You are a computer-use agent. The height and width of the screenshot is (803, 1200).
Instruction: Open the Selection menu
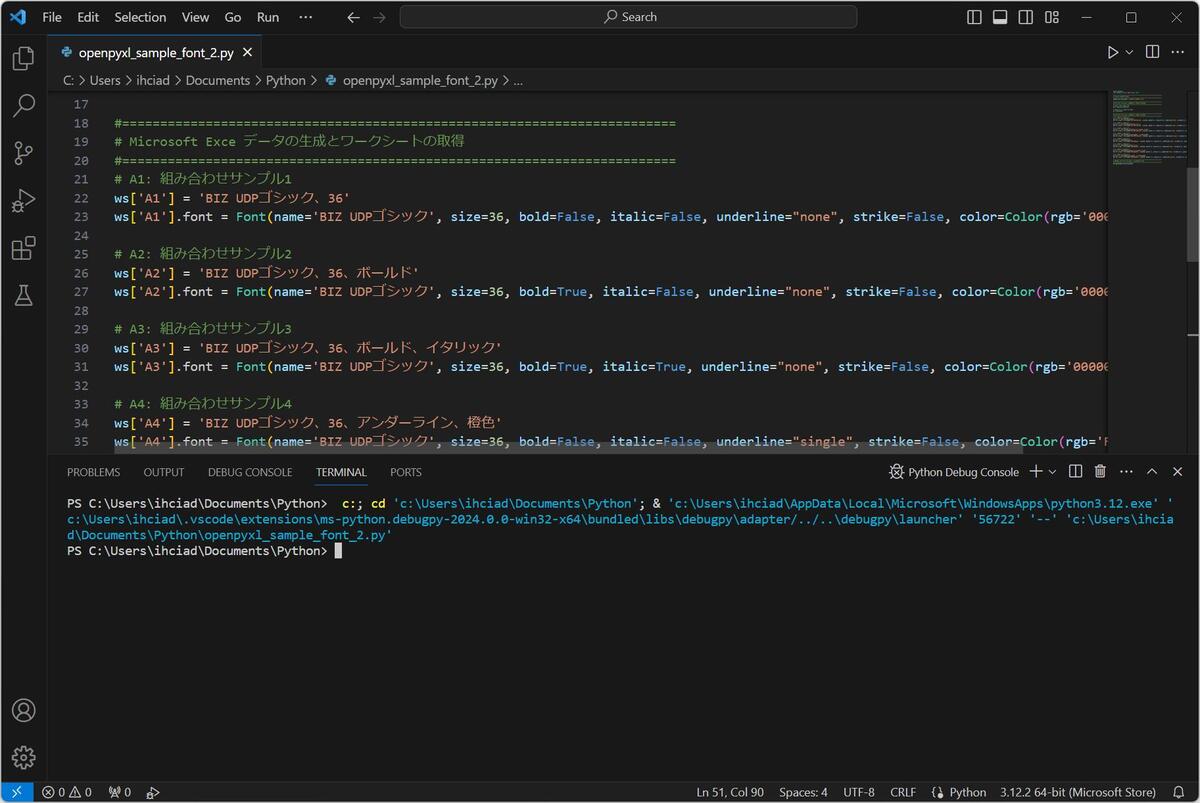tap(140, 17)
